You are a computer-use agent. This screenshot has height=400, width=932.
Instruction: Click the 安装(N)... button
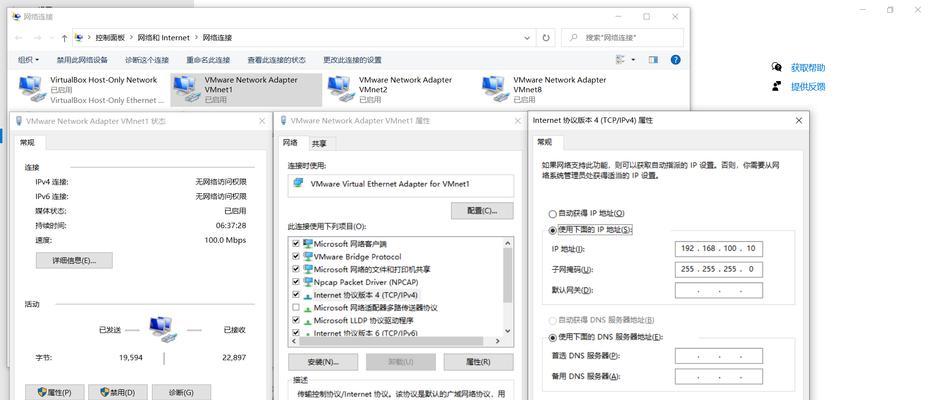tap(323, 362)
